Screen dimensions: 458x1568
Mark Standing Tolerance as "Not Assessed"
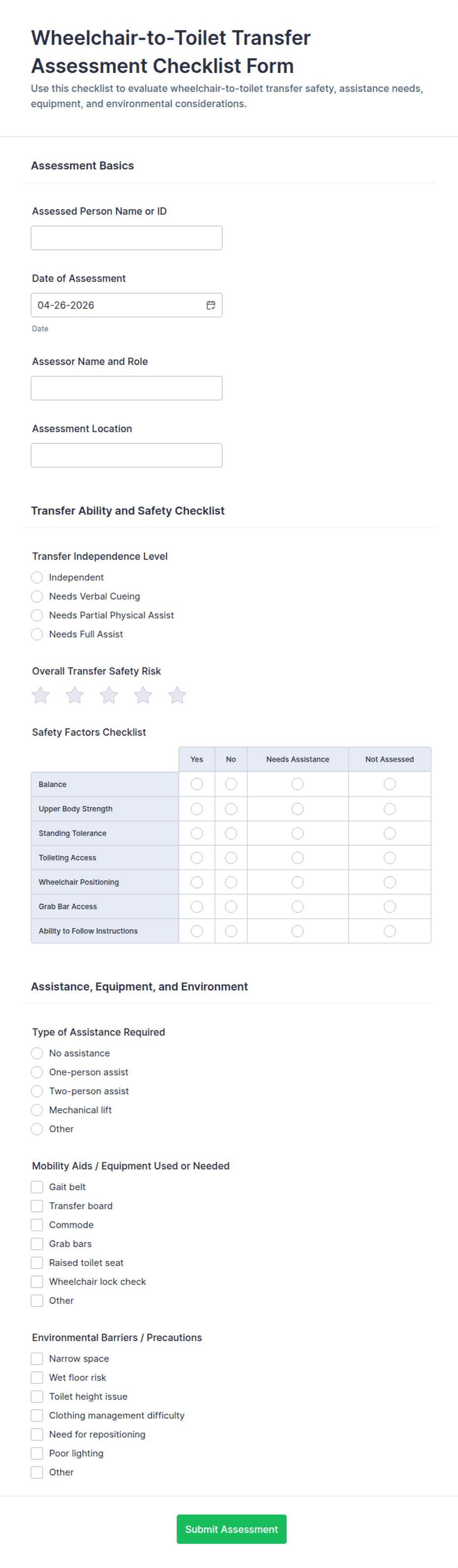coord(389,833)
